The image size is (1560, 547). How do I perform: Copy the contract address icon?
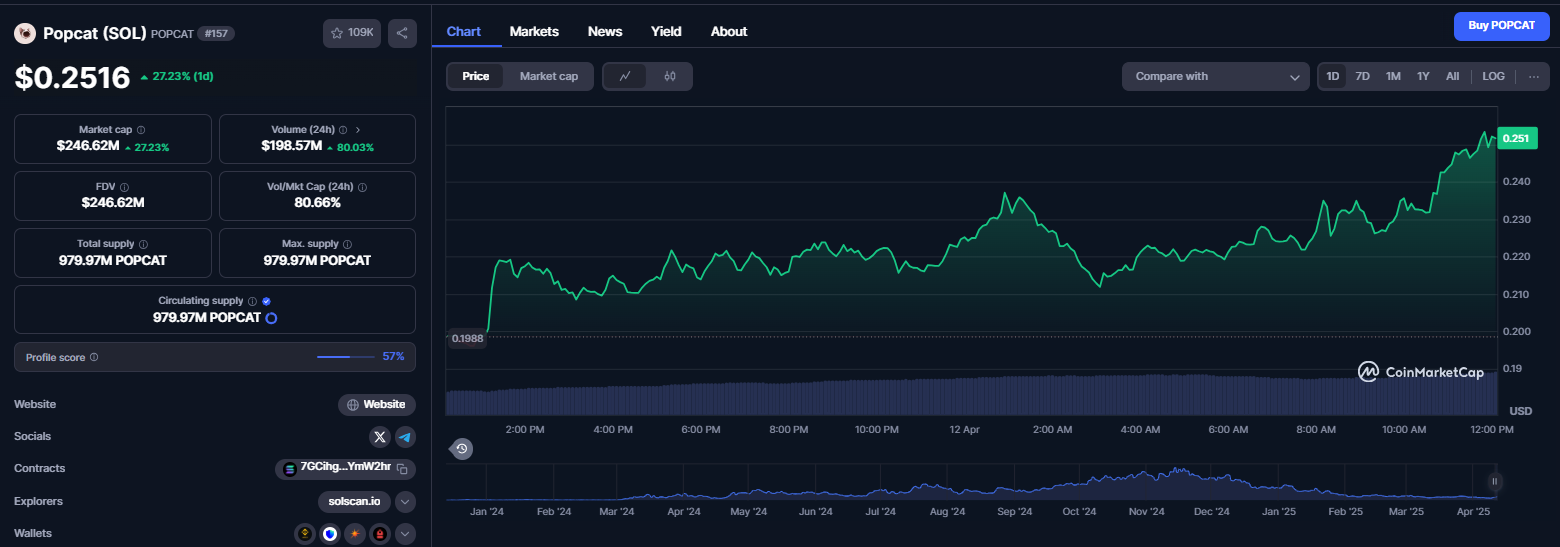pyautogui.click(x=402, y=469)
